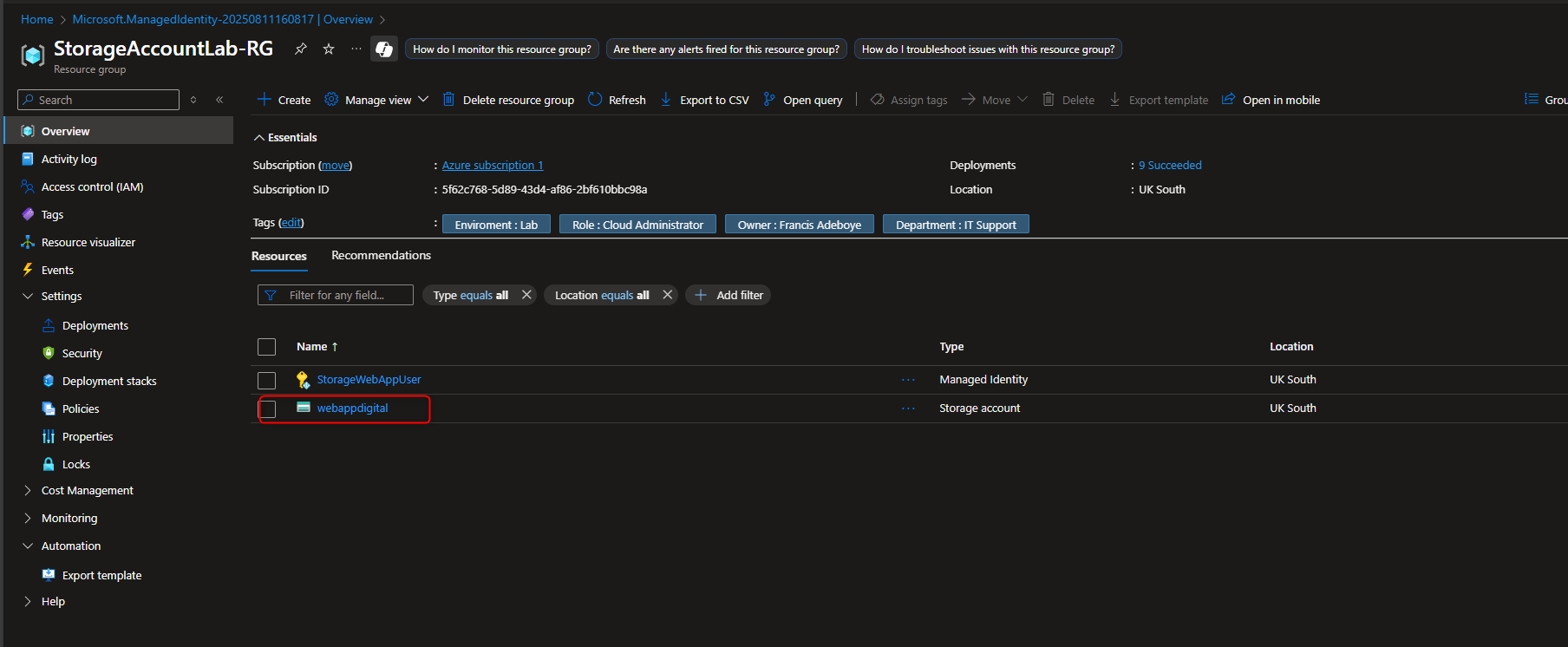Click the Open in mobile icon
This screenshot has width=1568, height=647.
(1228, 100)
